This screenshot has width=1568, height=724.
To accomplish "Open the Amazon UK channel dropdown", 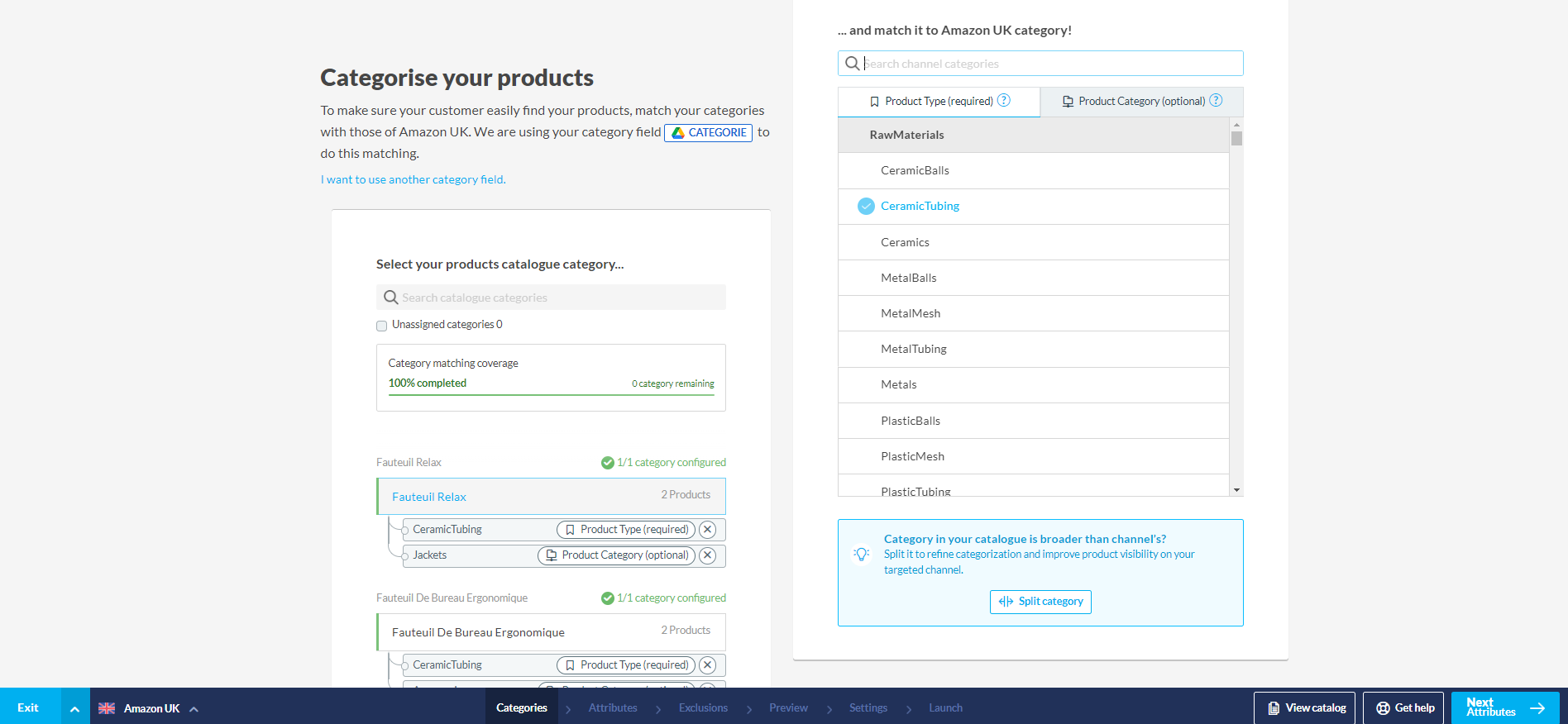I will (x=149, y=708).
